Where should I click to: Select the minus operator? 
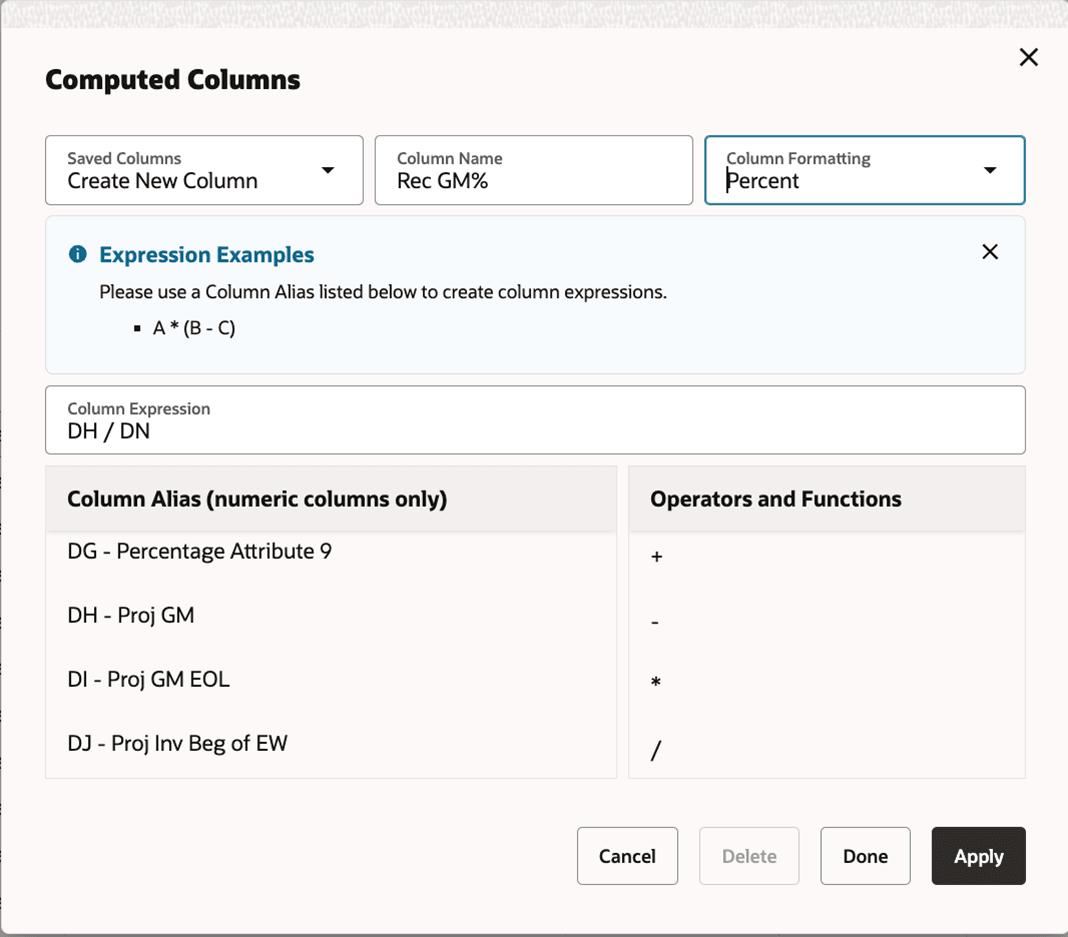(x=655, y=622)
